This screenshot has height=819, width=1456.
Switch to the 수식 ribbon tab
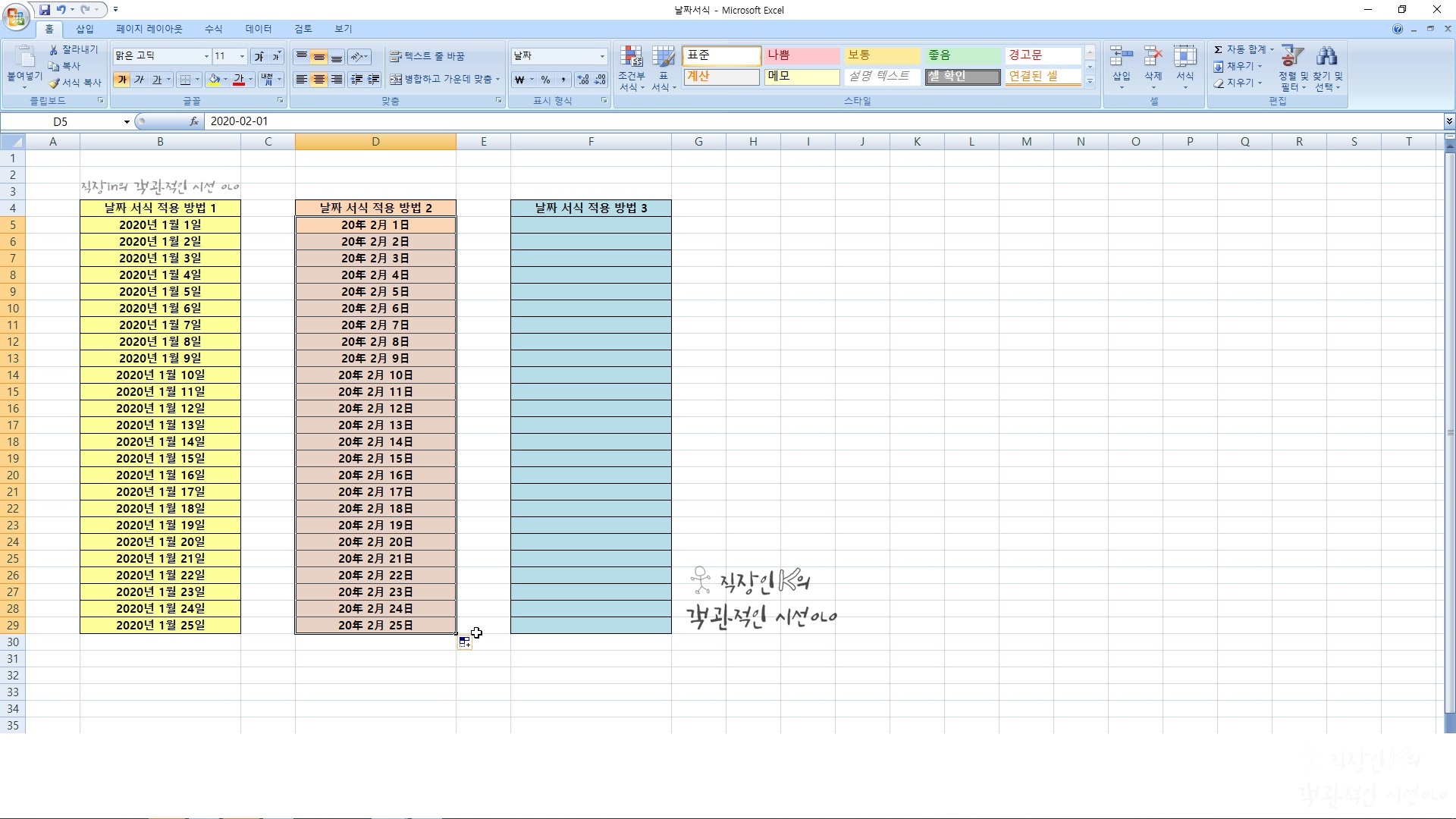(213, 29)
